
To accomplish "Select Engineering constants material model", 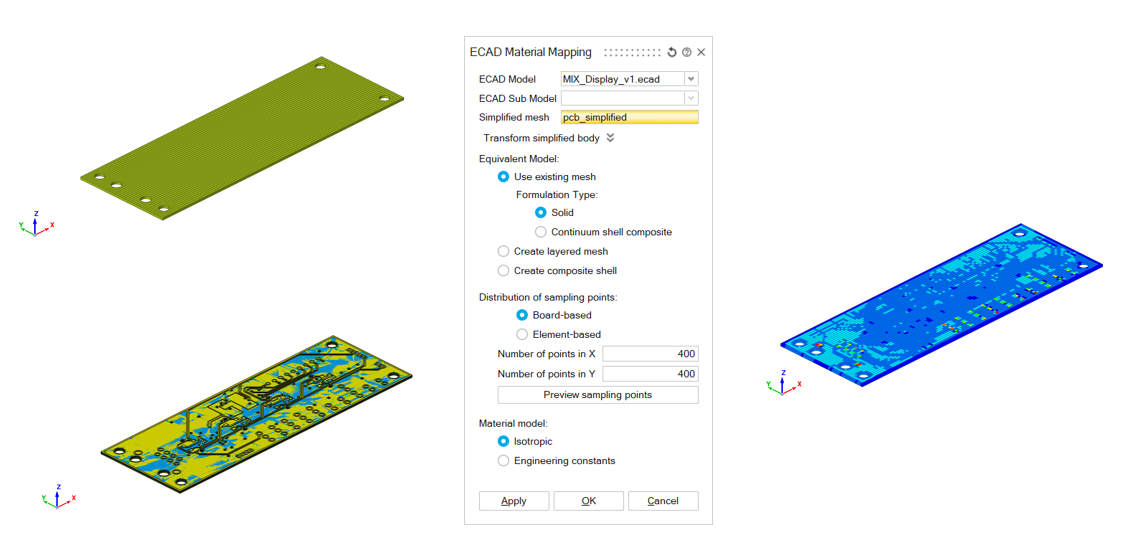I will pos(504,461).
